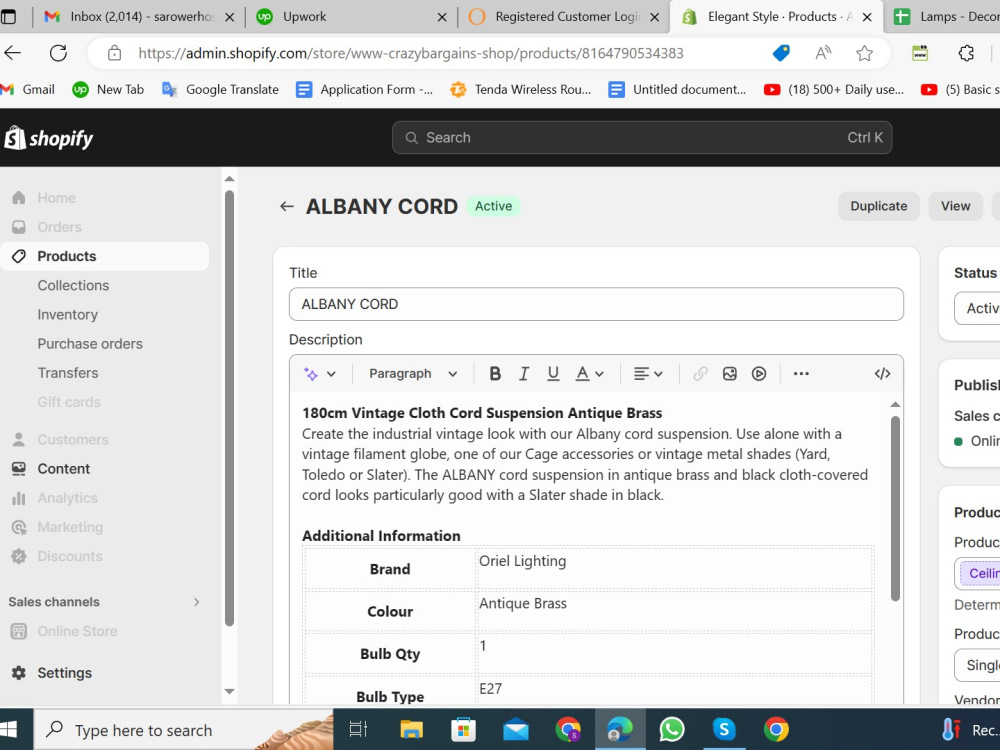Open Content in the sidebar
Screen dimensions: 1000x750
click(x=63, y=469)
